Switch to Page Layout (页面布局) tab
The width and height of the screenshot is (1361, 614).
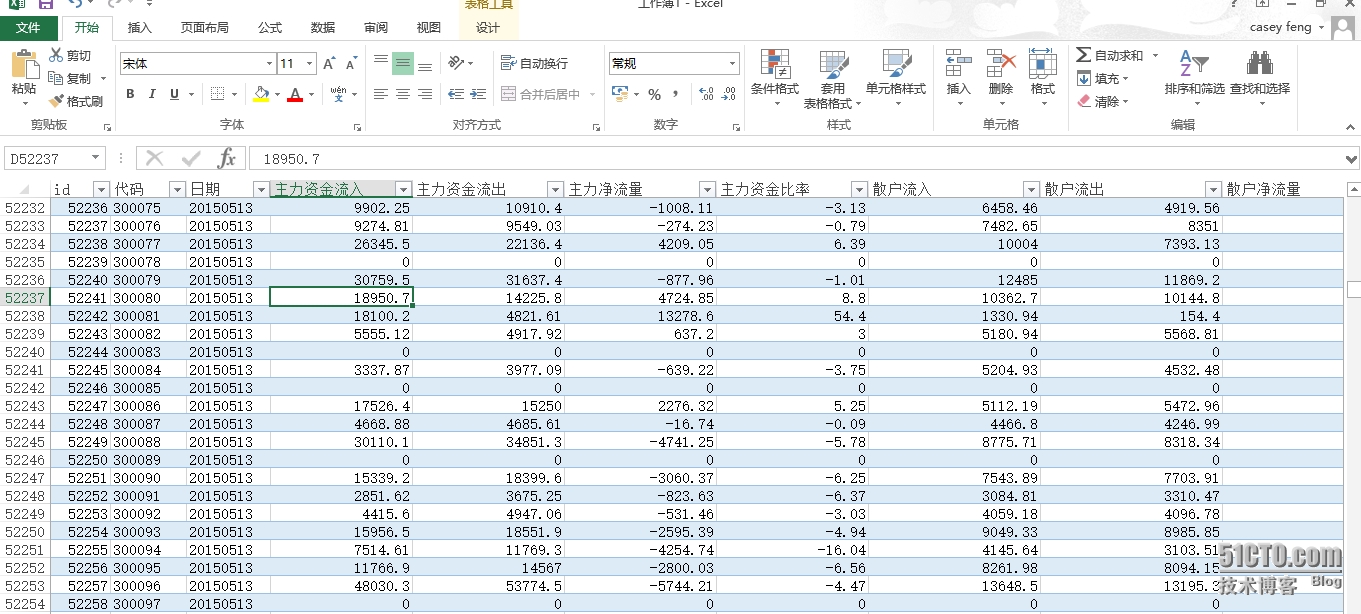tap(204, 28)
